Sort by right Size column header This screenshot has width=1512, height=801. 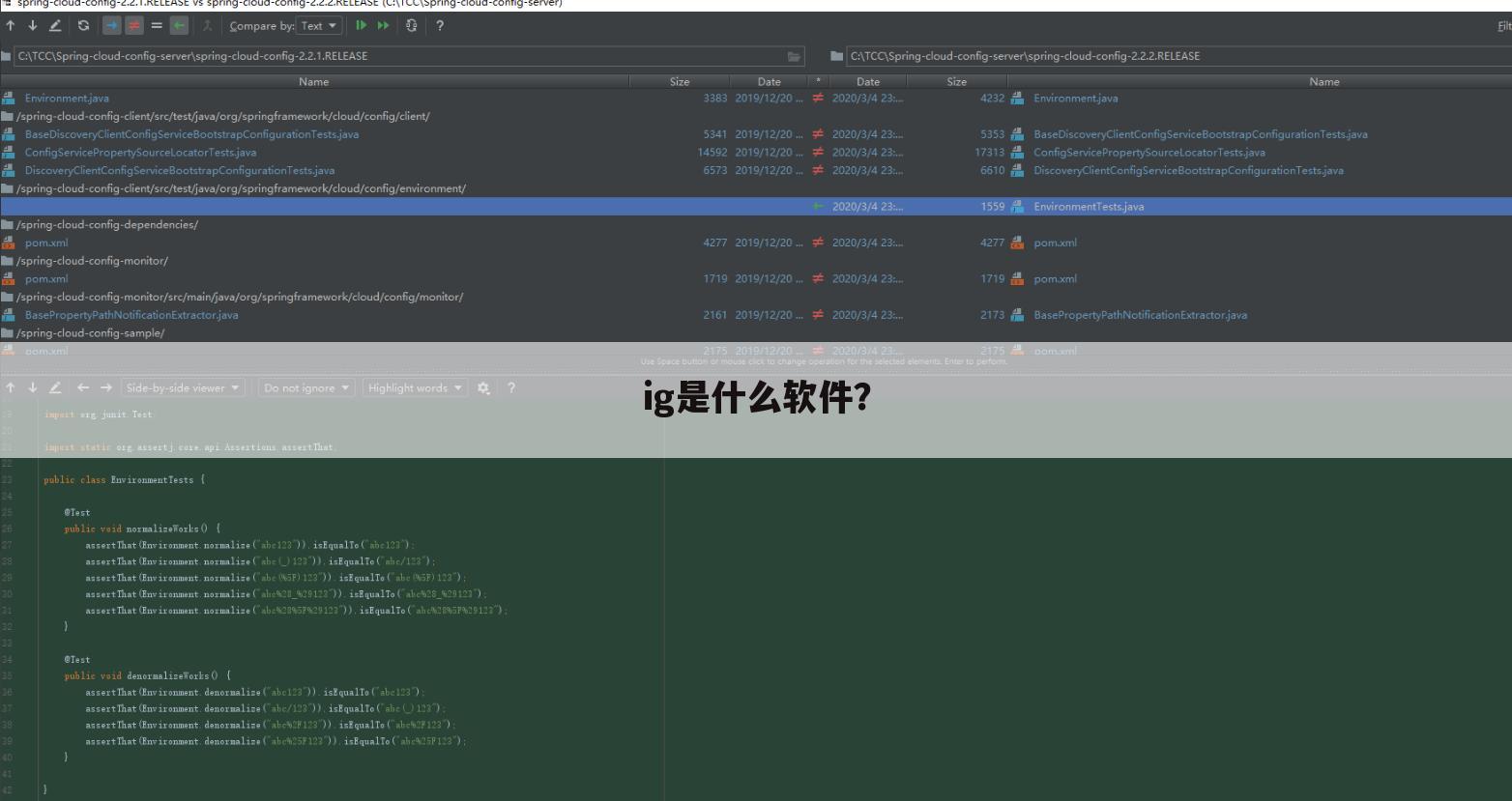pyautogui.click(x=957, y=82)
